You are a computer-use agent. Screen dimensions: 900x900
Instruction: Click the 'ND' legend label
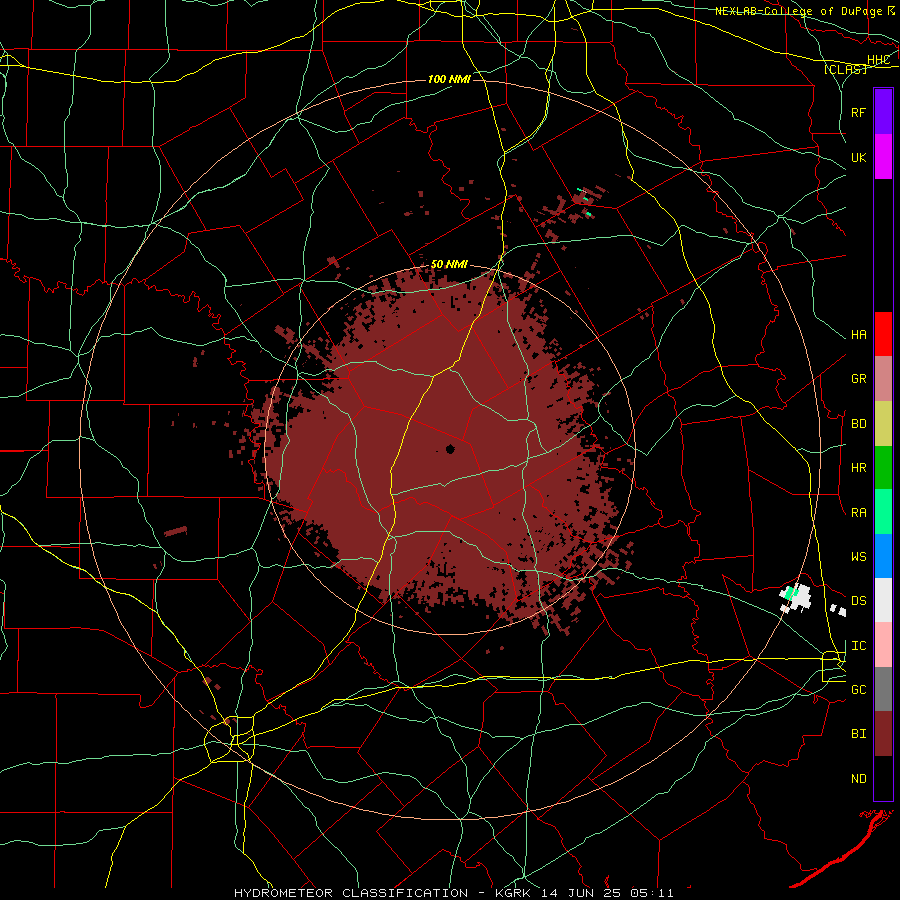point(859,779)
